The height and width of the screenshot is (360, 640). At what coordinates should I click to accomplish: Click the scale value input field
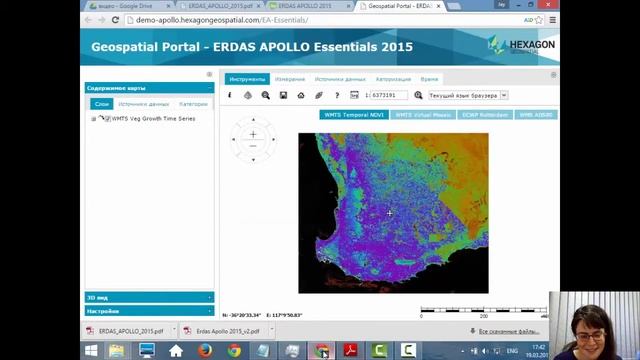pyautogui.click(x=389, y=95)
